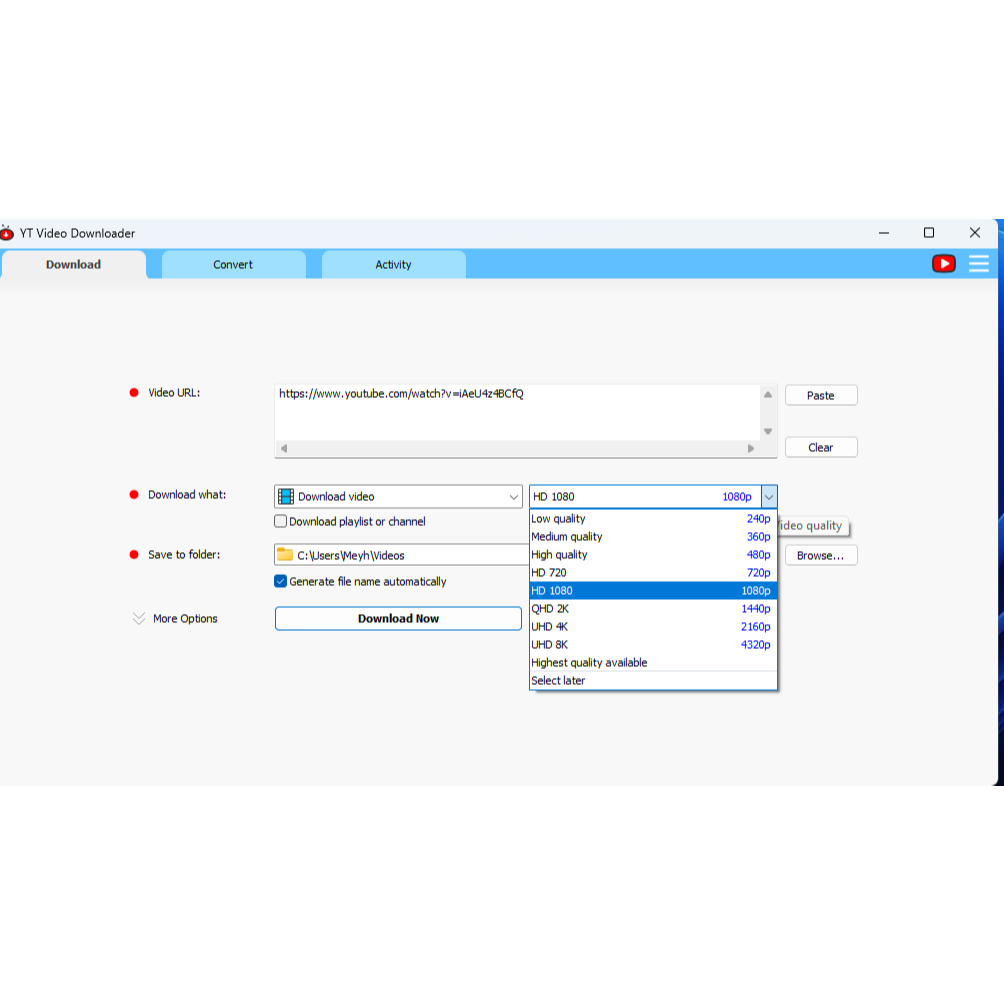Uncheck Generate file name automatically
The image size is (1004, 1004).
(281, 582)
